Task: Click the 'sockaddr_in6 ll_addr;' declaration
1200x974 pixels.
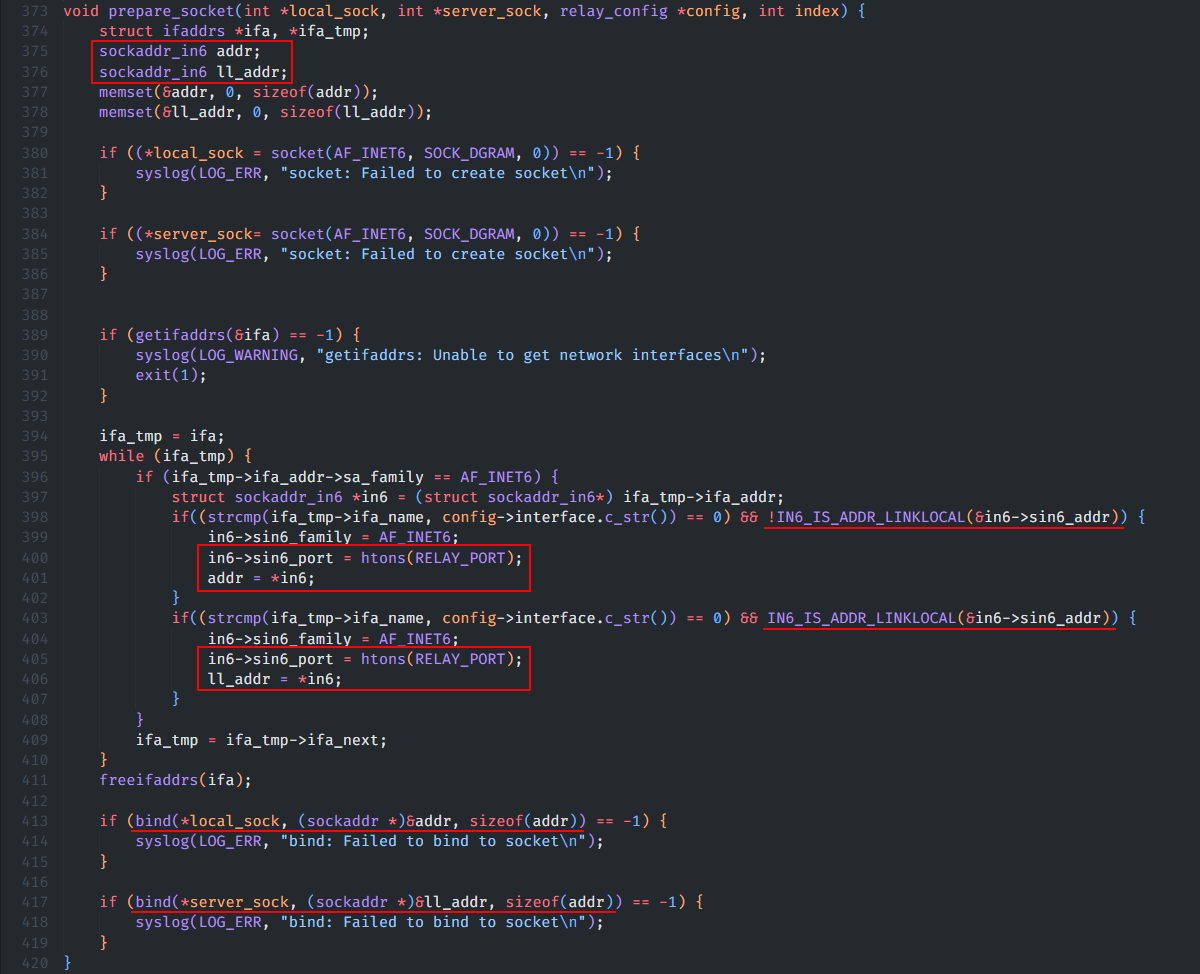Action: point(192,72)
